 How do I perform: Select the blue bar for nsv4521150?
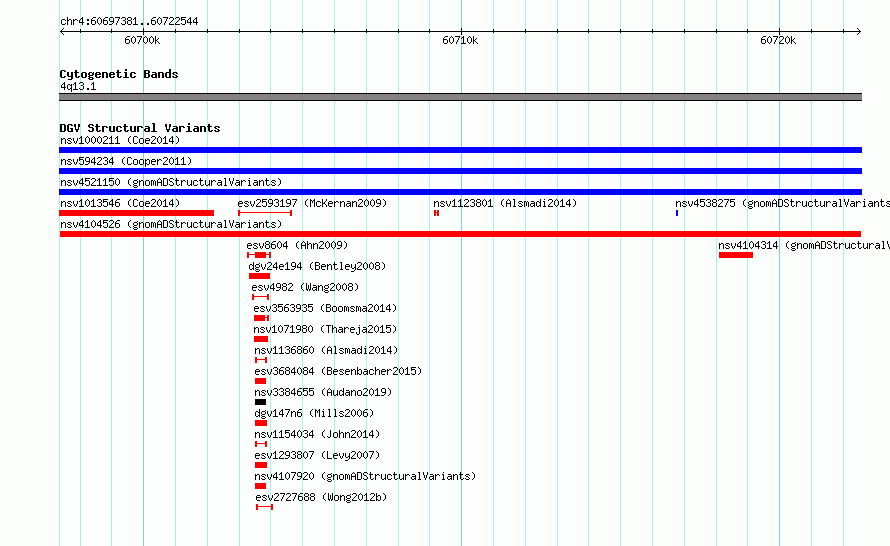460,192
